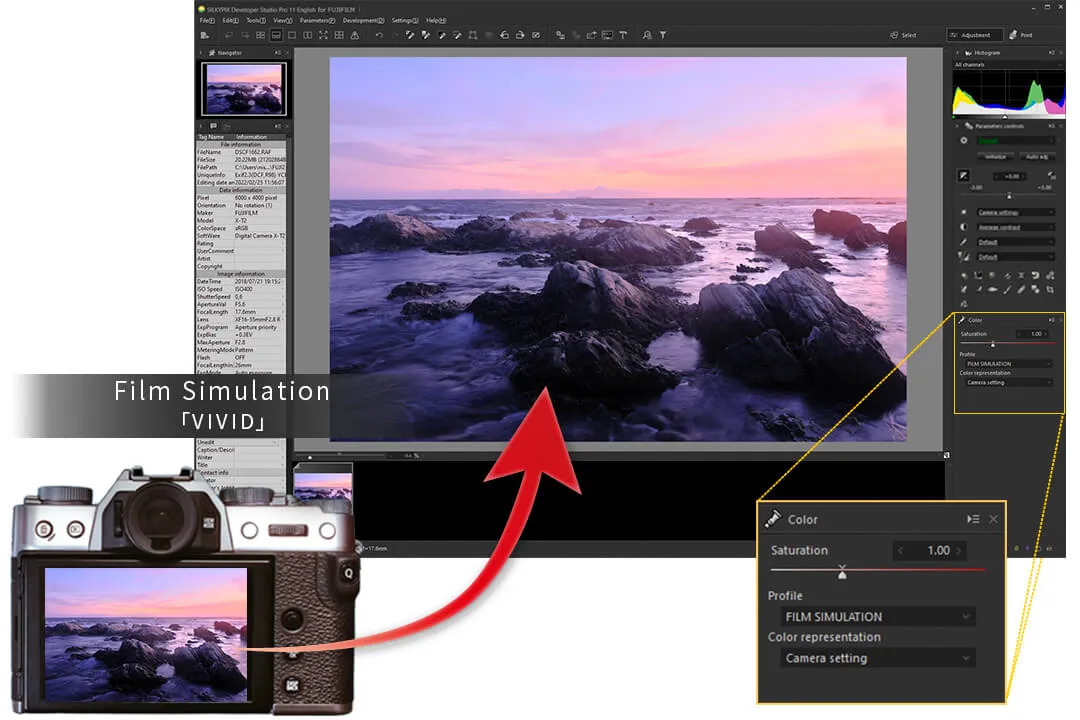1080x720 pixels.
Task: Click the Initialize button
Action: click(995, 156)
